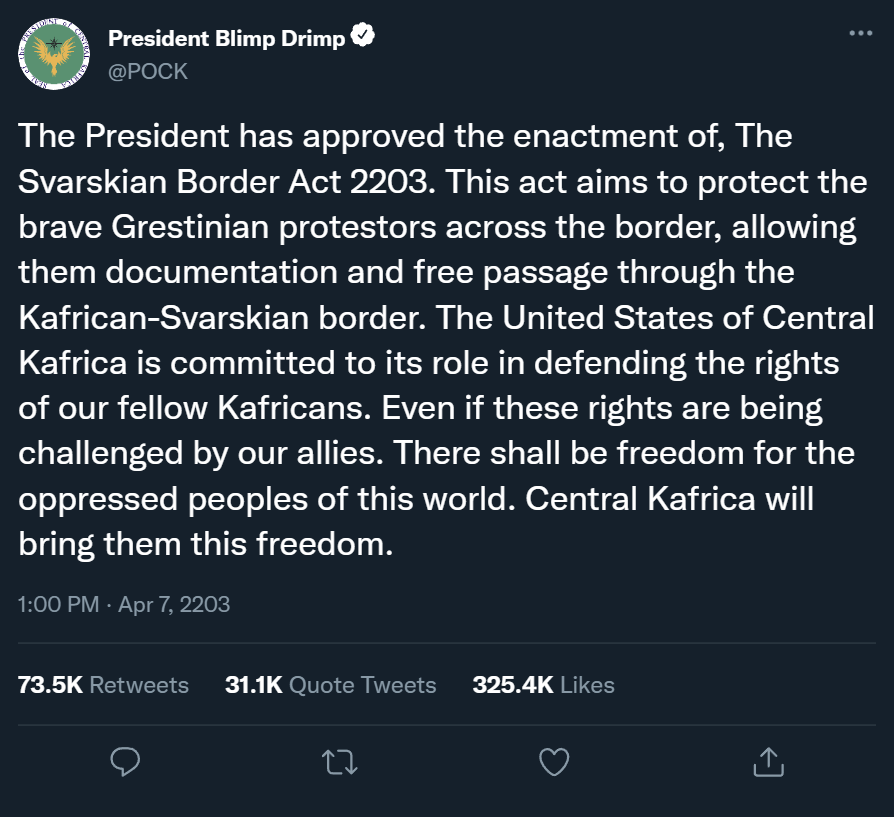Like the tweet with the heart icon
894x817 pixels.
click(553, 761)
